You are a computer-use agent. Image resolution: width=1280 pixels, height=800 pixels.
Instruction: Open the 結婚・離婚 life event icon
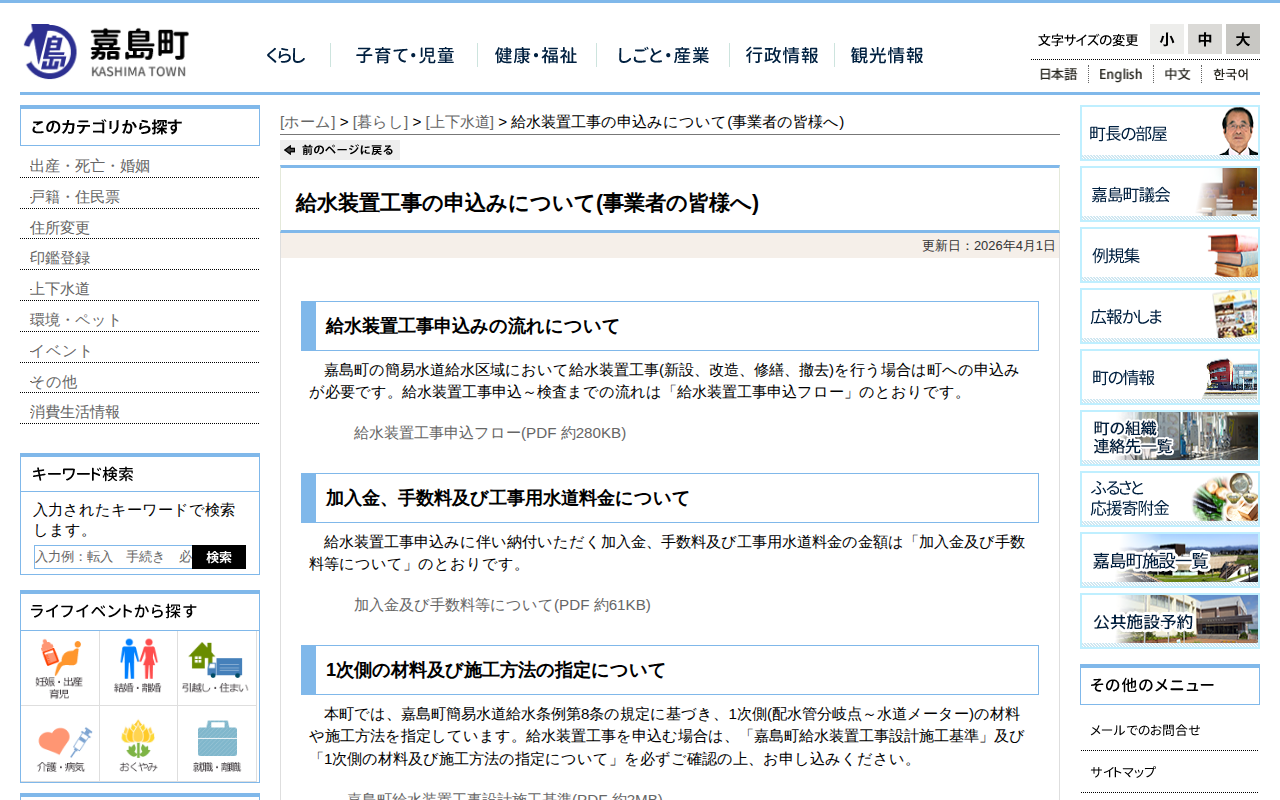click(138, 669)
